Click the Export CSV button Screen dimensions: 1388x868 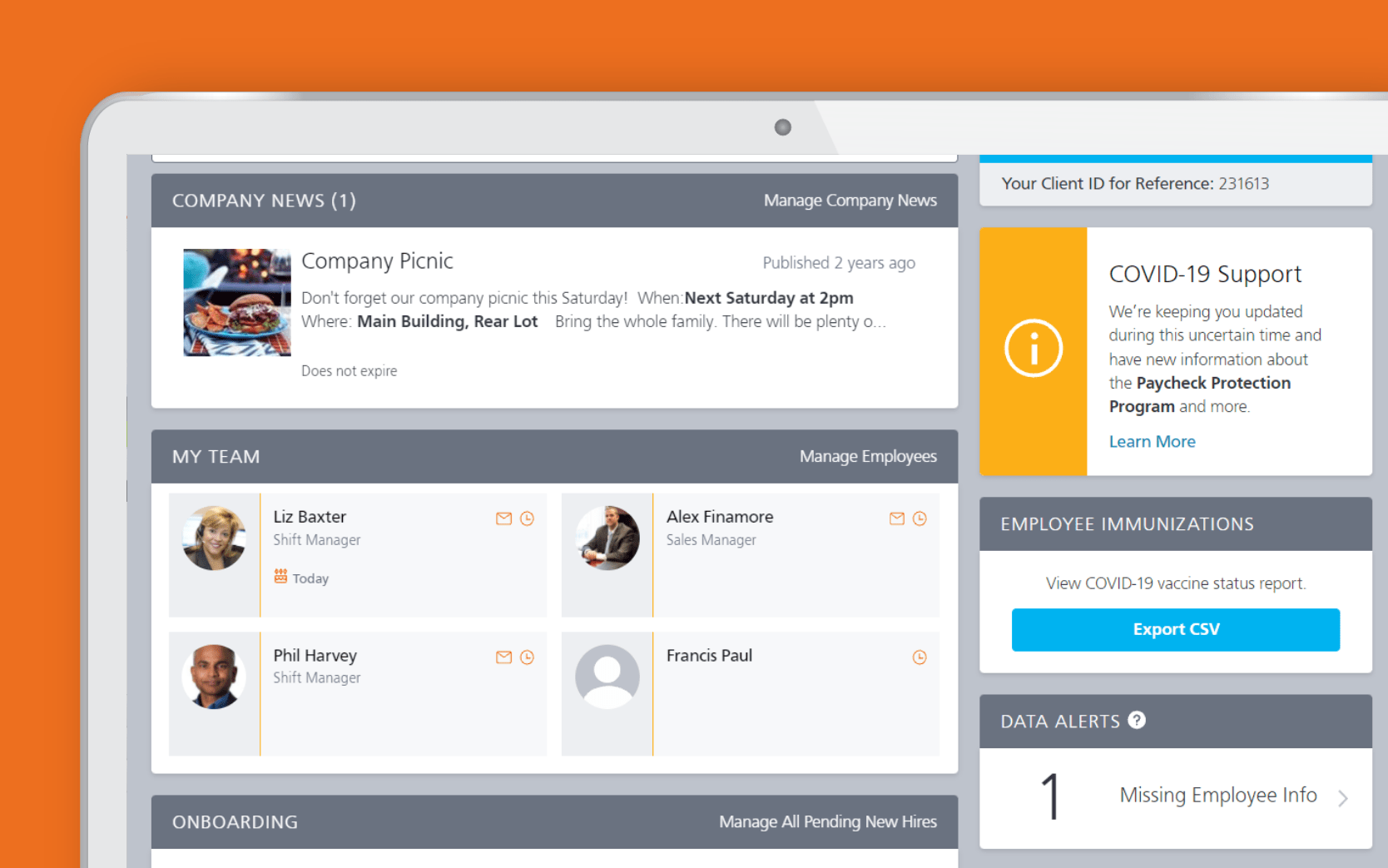tap(1176, 629)
